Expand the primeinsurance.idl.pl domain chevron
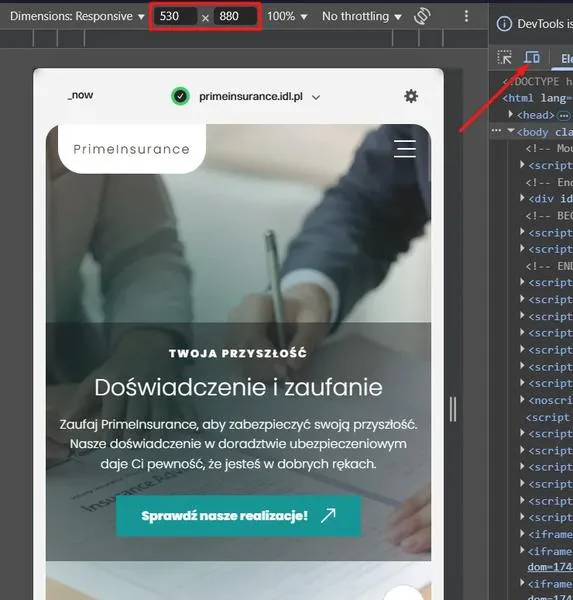This screenshot has height=600, width=573. tap(316, 98)
